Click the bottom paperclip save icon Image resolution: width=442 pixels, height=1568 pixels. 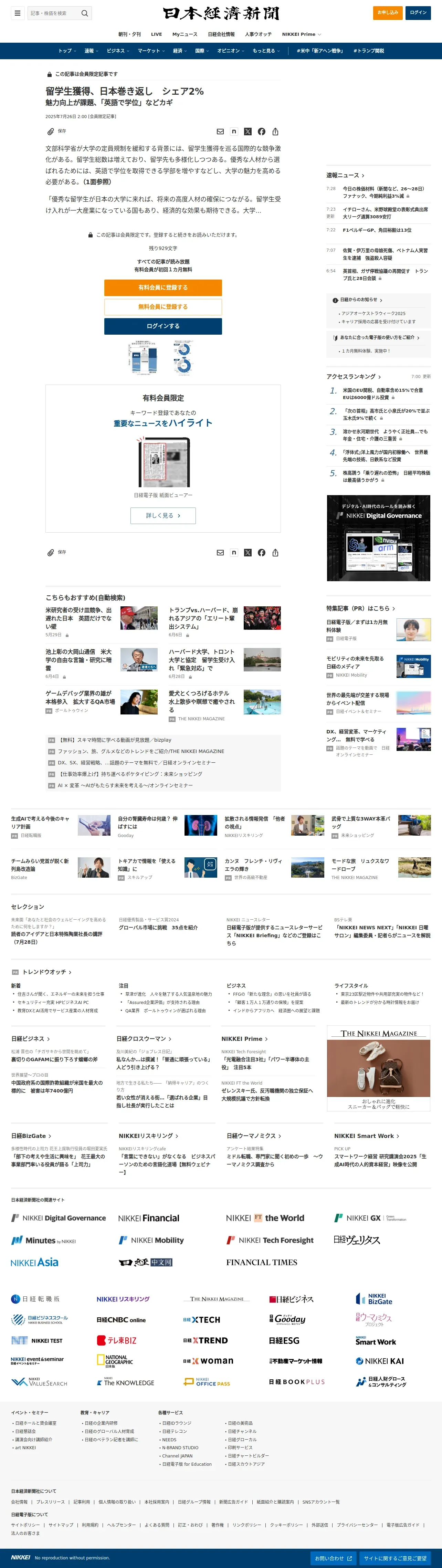[x=51, y=553]
